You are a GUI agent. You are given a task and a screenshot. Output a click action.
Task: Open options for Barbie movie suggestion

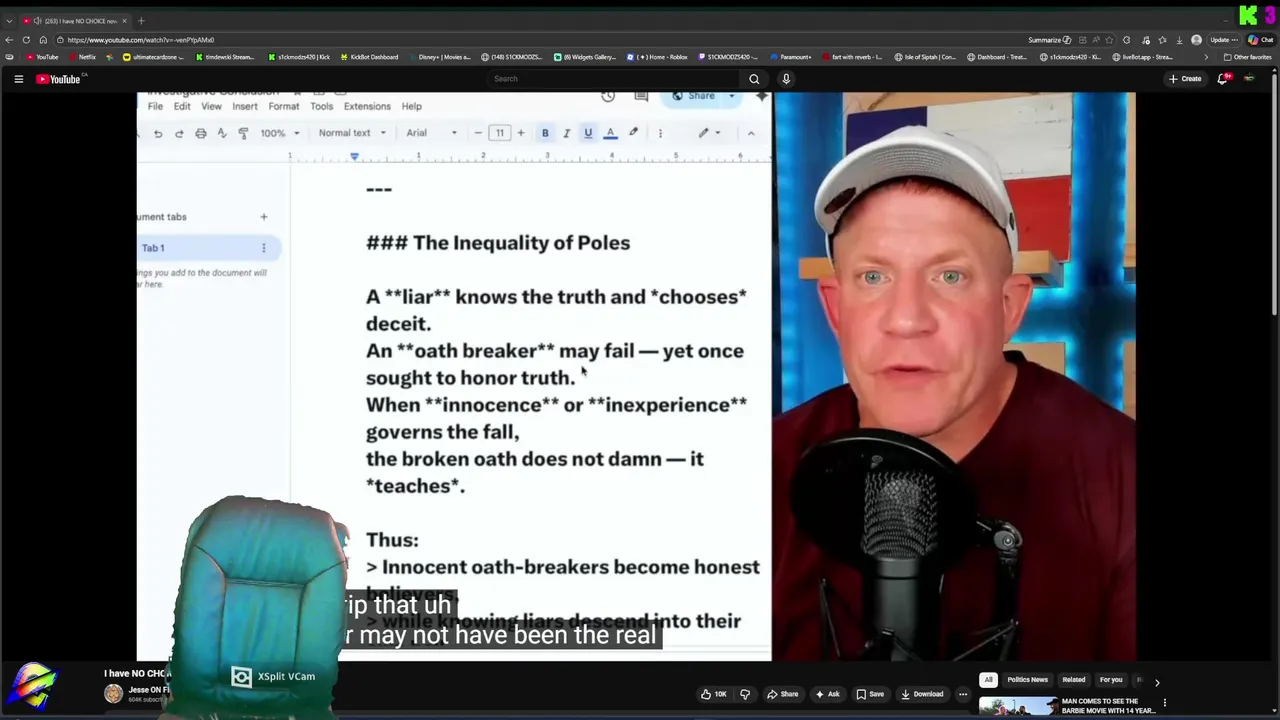click(1164, 703)
